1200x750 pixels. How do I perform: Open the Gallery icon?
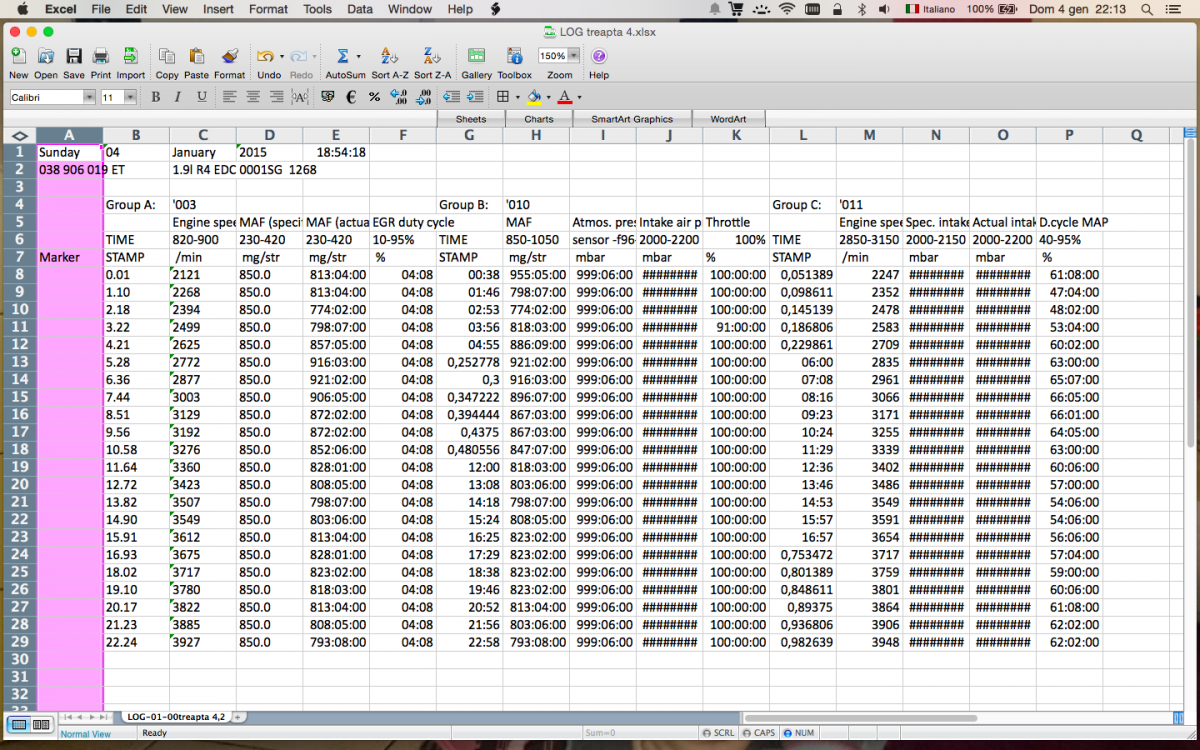(x=476, y=57)
